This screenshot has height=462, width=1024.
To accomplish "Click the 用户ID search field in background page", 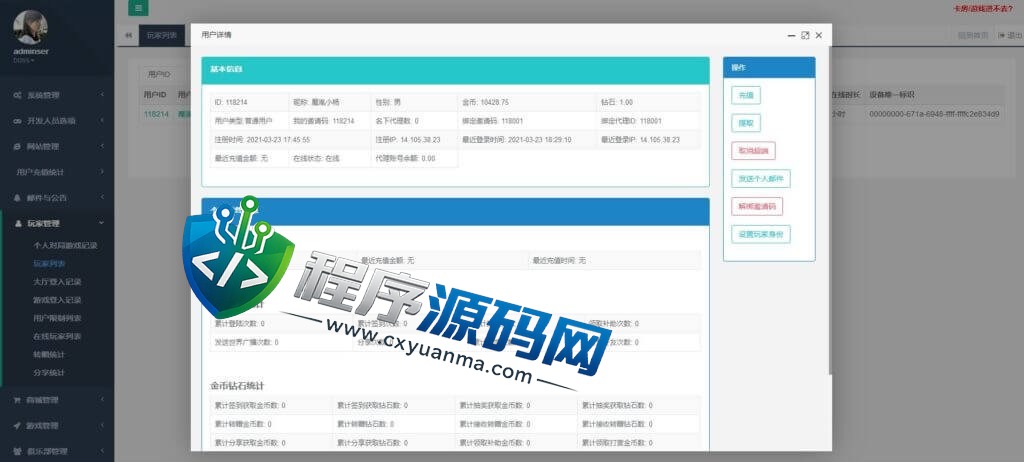I will point(165,74).
